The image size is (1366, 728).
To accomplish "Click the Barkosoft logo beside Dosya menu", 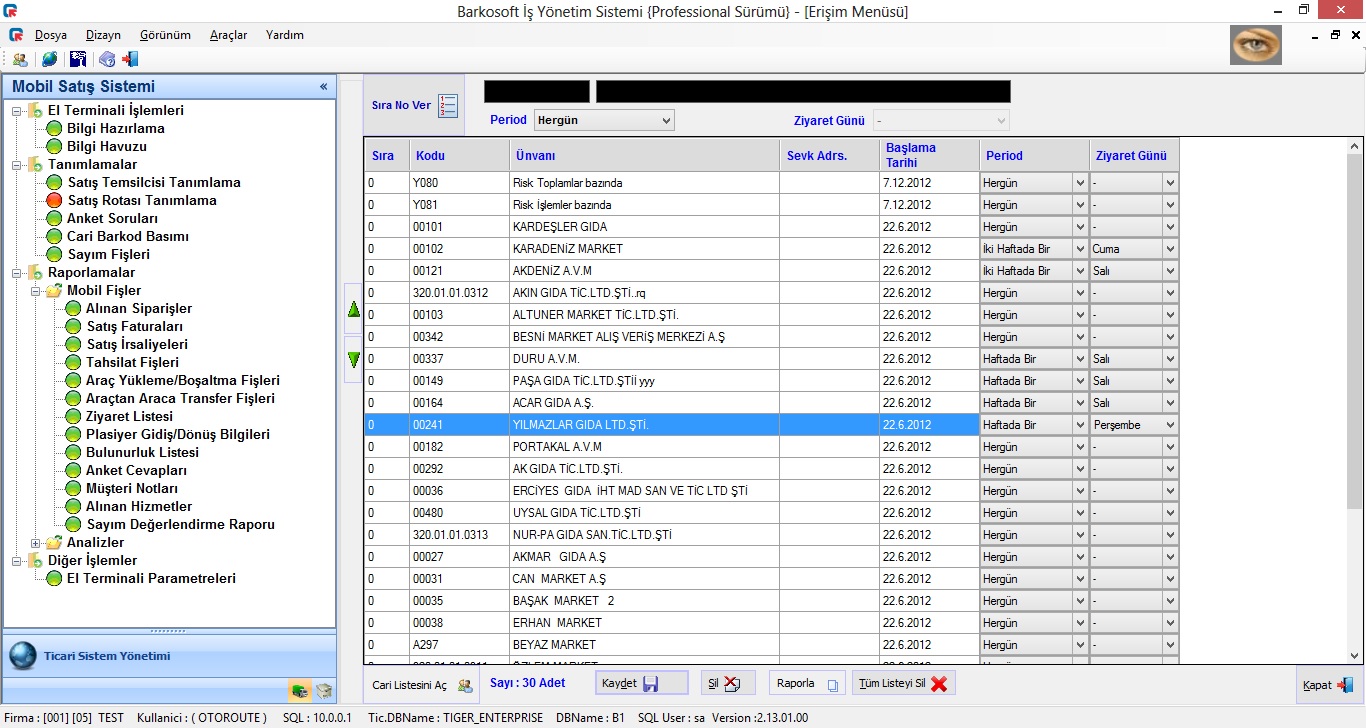I will 16,35.
